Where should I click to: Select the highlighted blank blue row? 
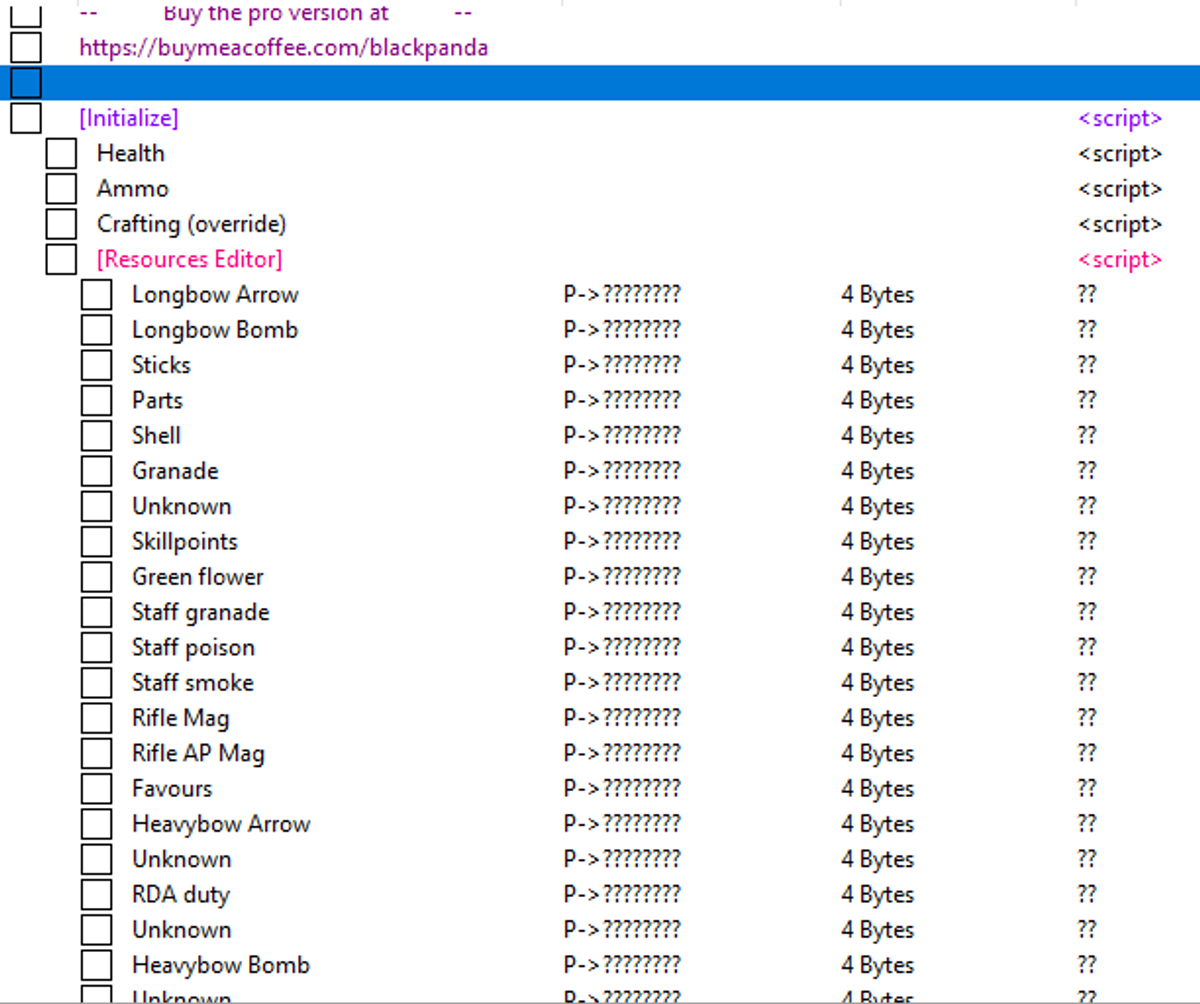(x=600, y=83)
